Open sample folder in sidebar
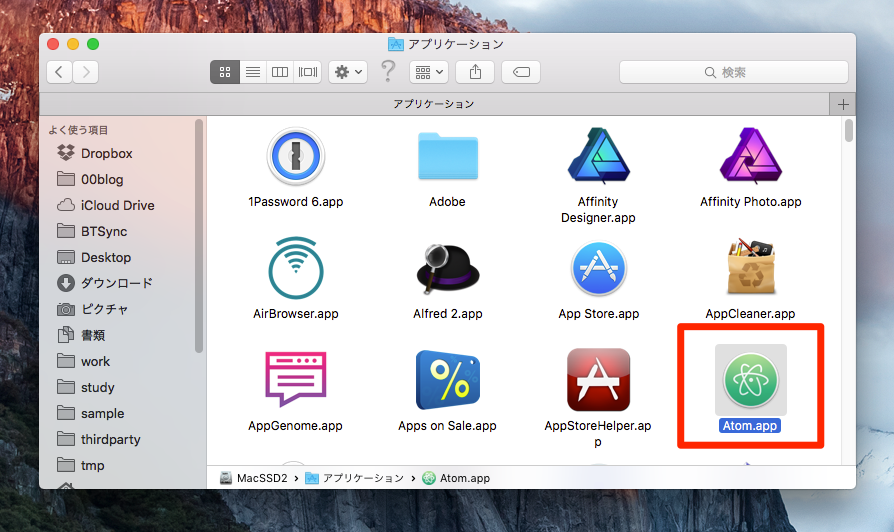Screen dimensions: 894x532 tap(91, 413)
